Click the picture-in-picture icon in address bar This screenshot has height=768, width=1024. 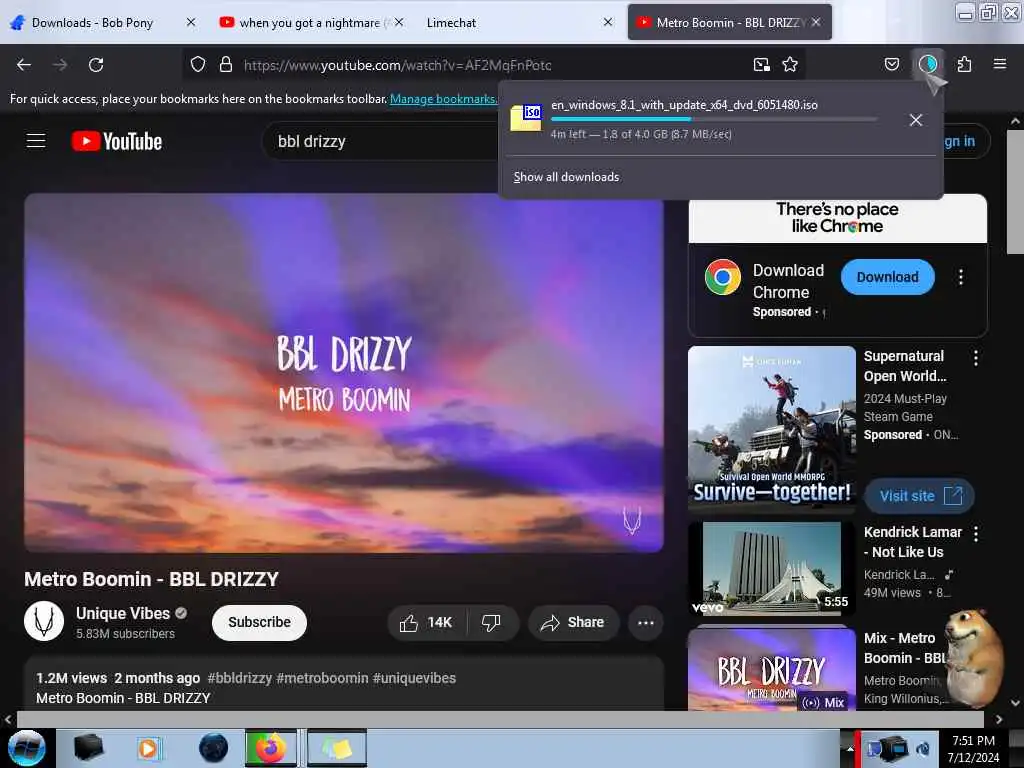pos(761,65)
